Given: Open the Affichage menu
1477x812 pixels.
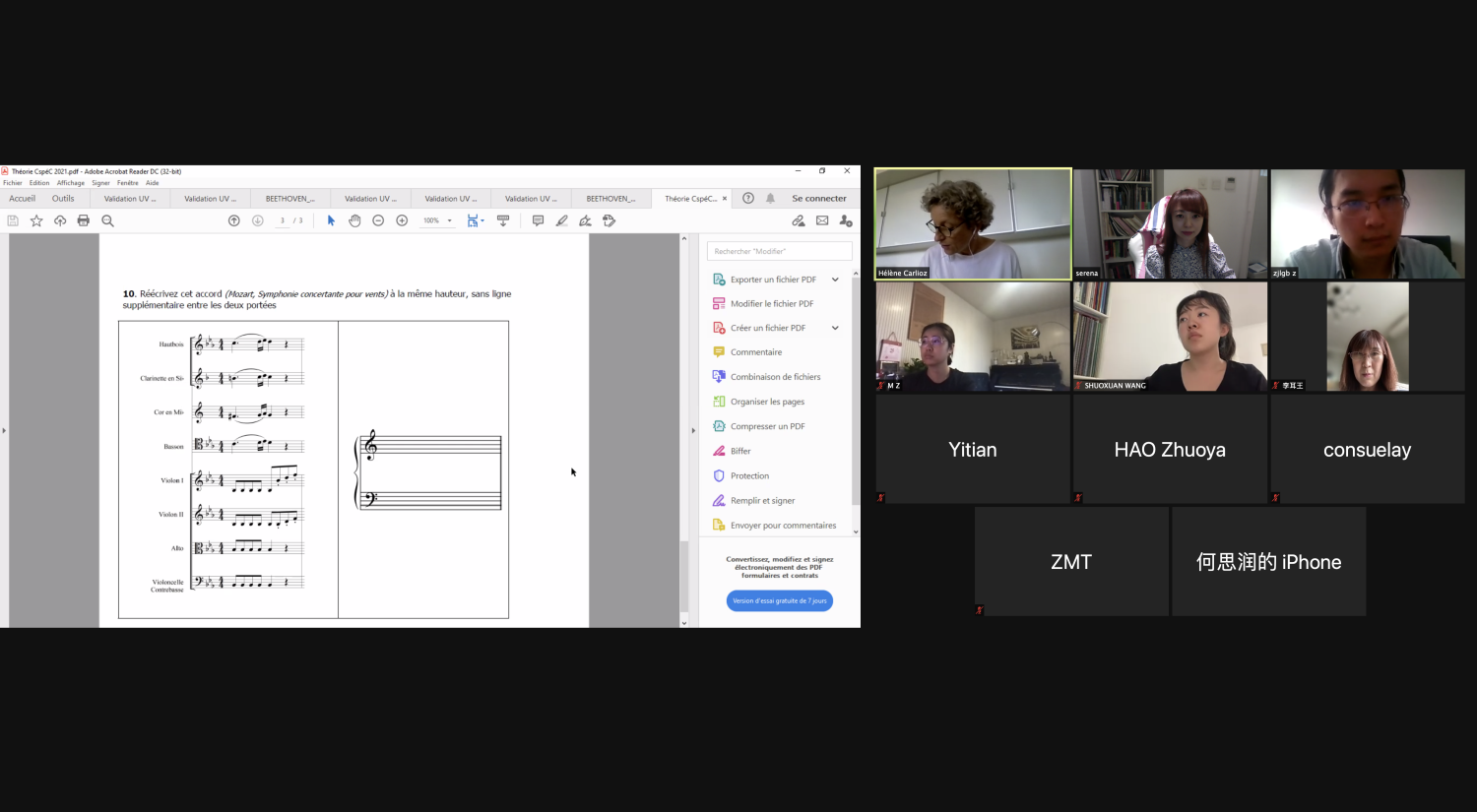Looking at the screenshot, I should coord(70,183).
